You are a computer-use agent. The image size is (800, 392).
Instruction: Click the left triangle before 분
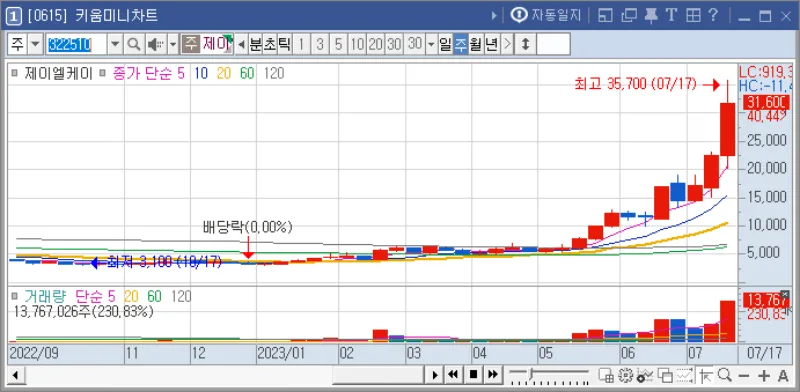click(x=242, y=44)
